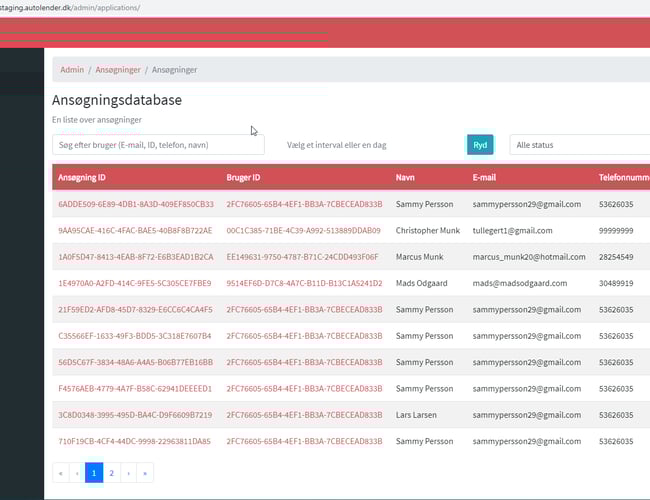Navigate to Admin in breadcrumb
The height and width of the screenshot is (500, 650).
72,70
